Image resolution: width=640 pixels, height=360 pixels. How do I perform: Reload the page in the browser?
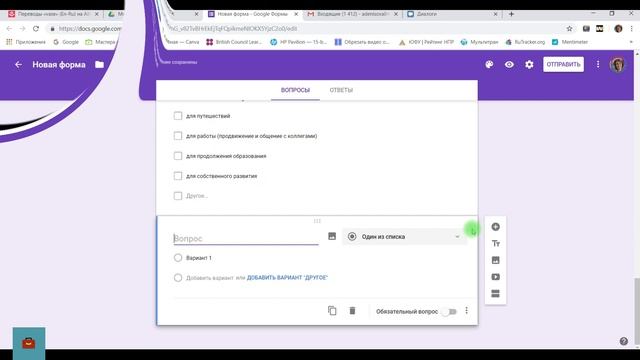click(36, 29)
